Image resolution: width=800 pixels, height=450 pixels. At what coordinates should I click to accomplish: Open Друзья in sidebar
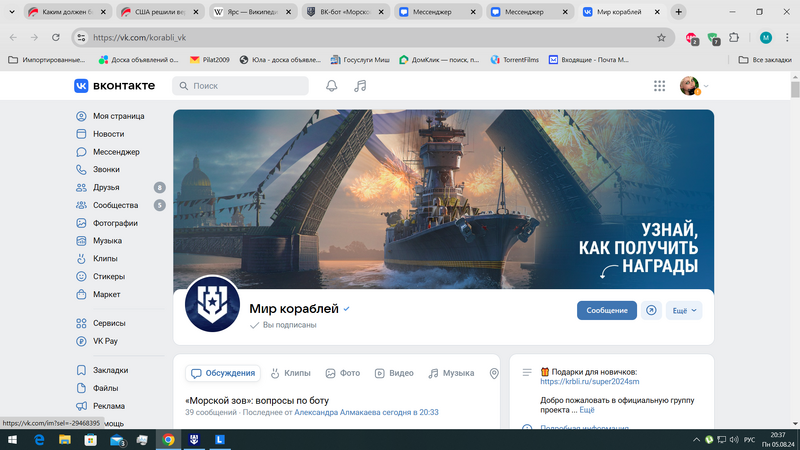click(106, 187)
